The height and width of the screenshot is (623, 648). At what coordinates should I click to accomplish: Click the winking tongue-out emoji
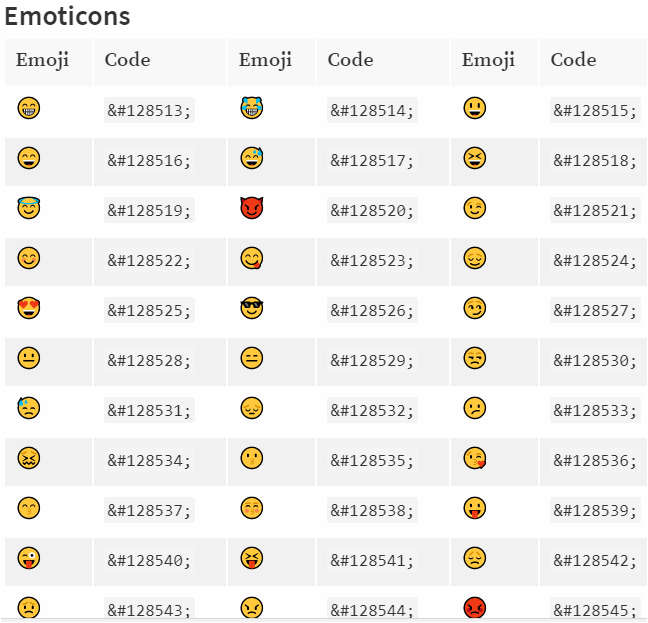29,559
